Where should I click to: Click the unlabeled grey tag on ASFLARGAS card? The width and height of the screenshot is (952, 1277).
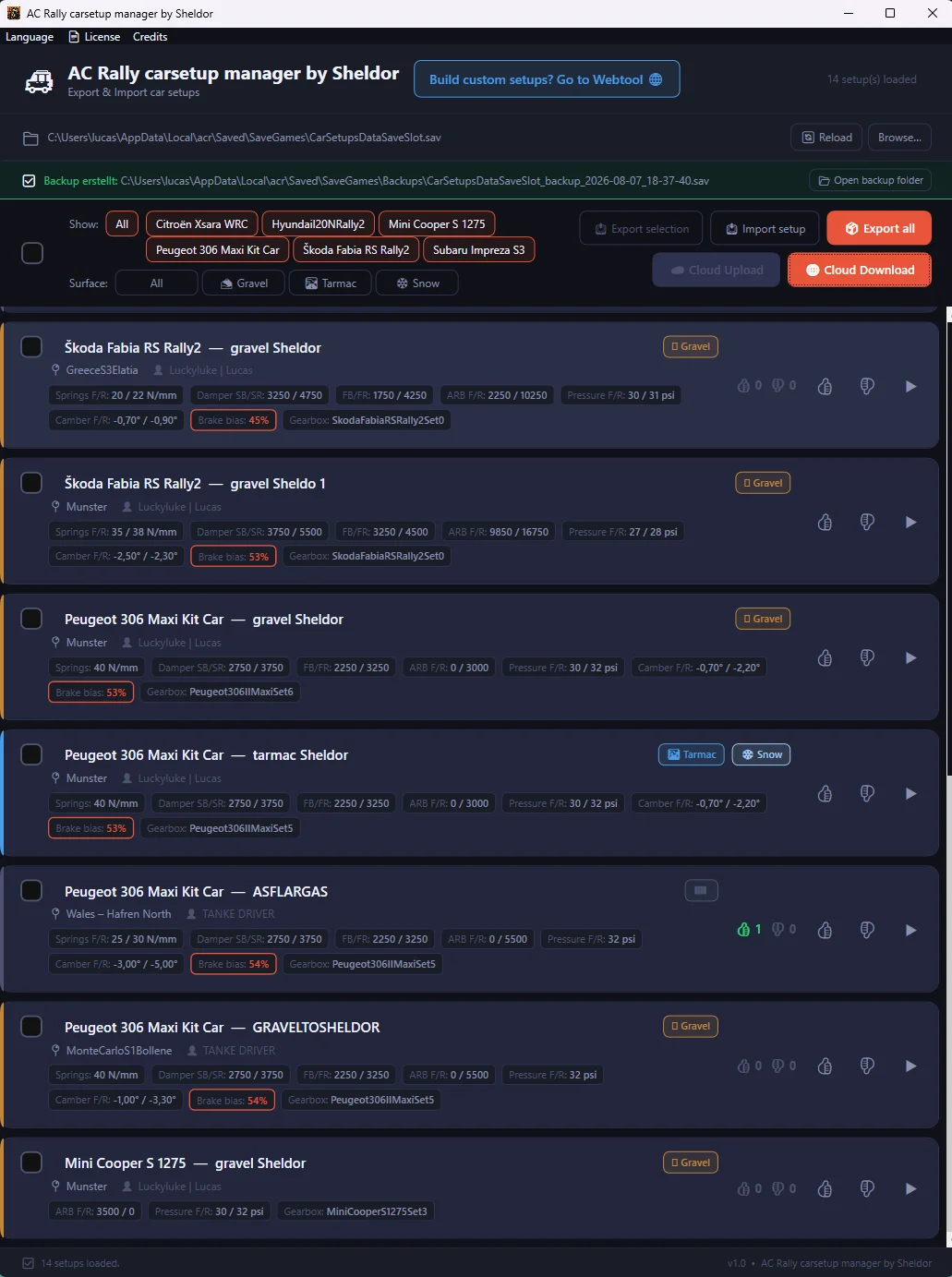[701, 890]
